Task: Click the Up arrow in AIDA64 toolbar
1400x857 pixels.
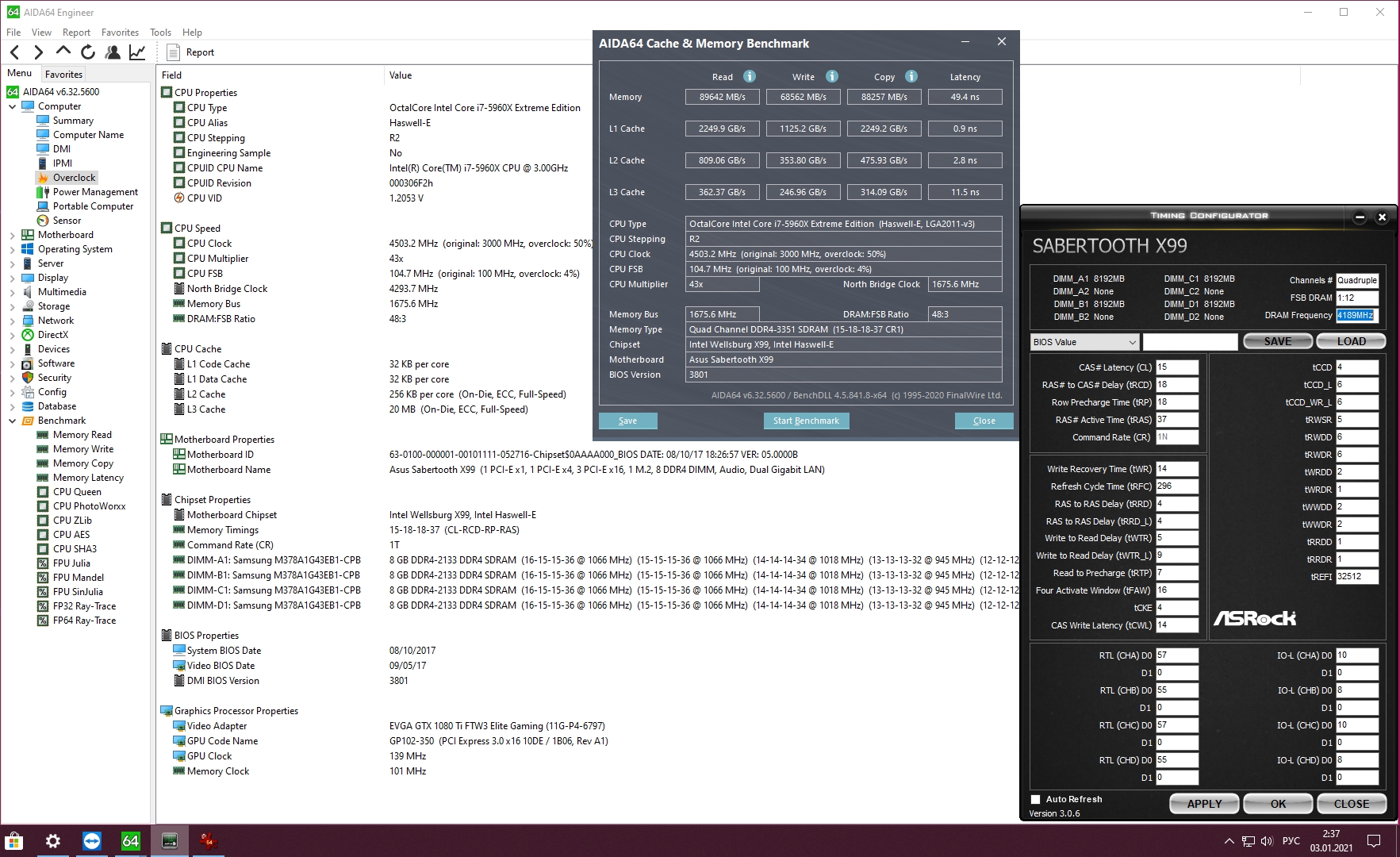Action: click(63, 52)
